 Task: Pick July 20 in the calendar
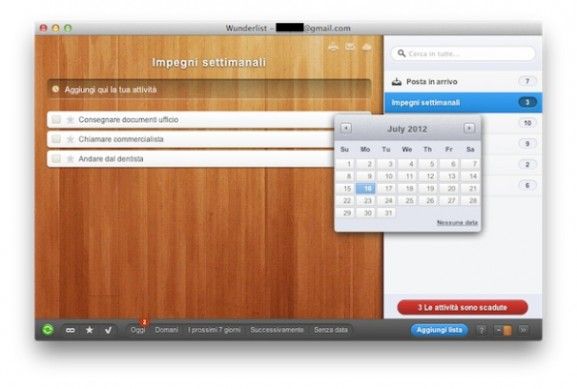(x=449, y=188)
